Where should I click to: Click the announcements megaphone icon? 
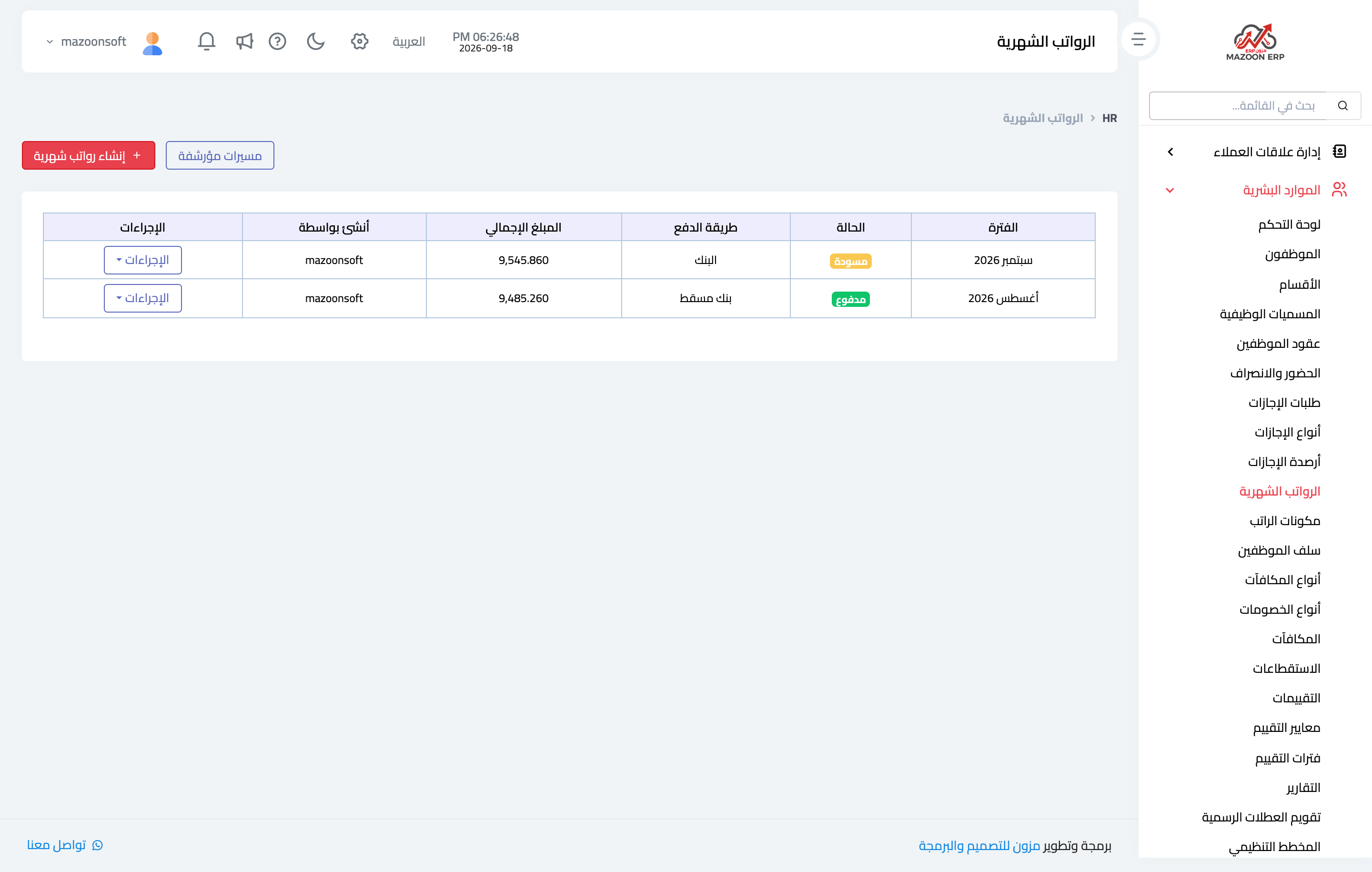tap(244, 41)
